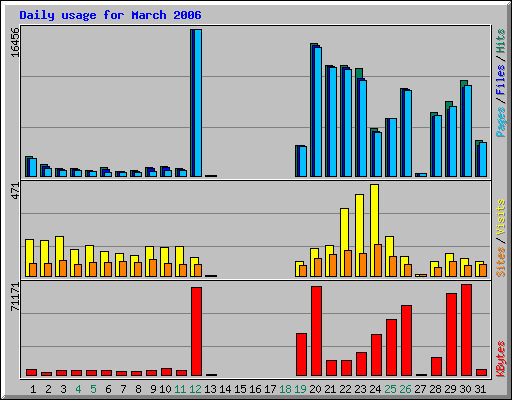Image resolution: width=512 pixels, height=400 pixels.
Task: Click the red KBytes bar for day 24
Action: tap(376, 355)
